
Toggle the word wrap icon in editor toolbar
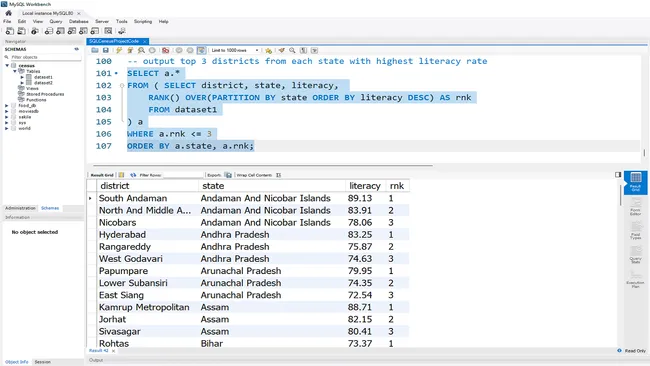(315, 50)
